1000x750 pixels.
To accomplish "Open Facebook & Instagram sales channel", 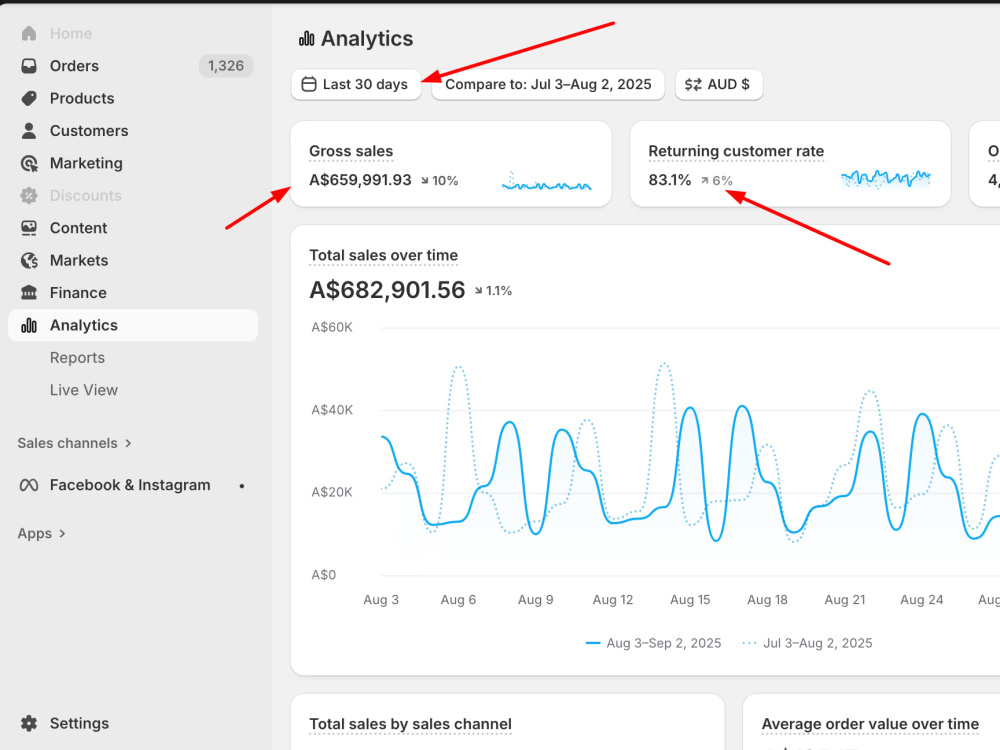I will pyautogui.click(x=133, y=485).
